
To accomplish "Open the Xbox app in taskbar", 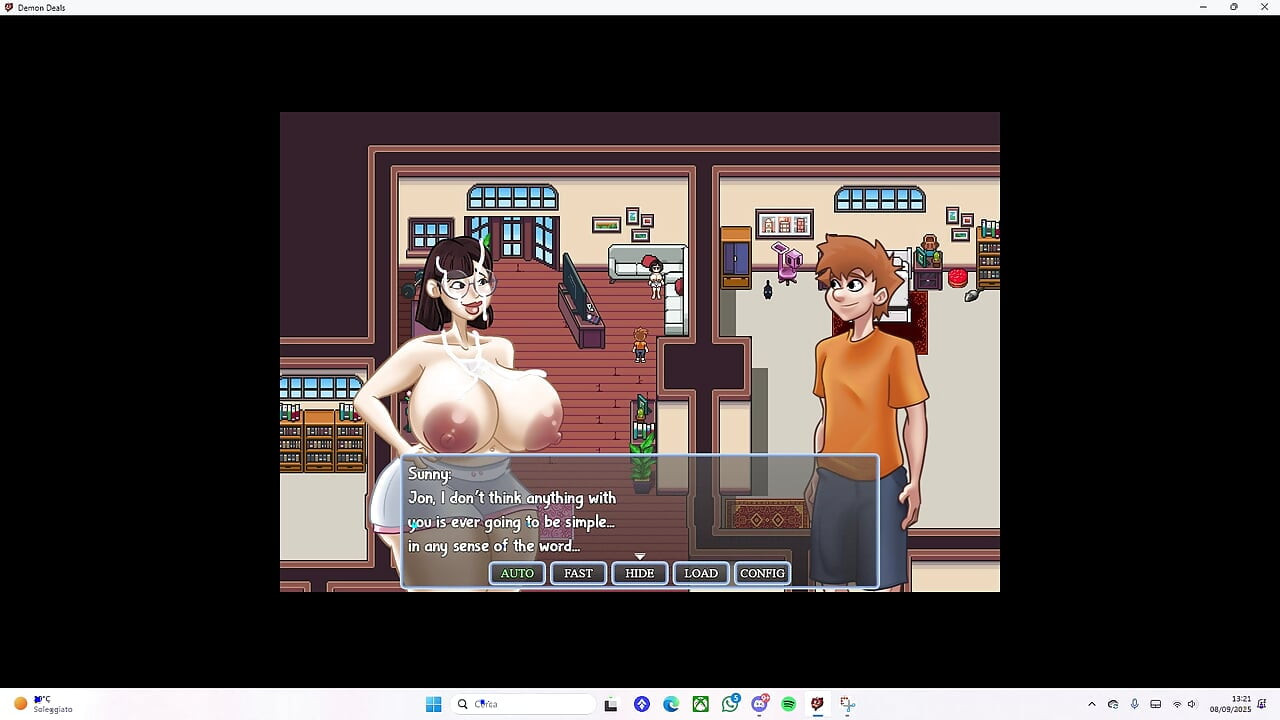I will coord(701,704).
